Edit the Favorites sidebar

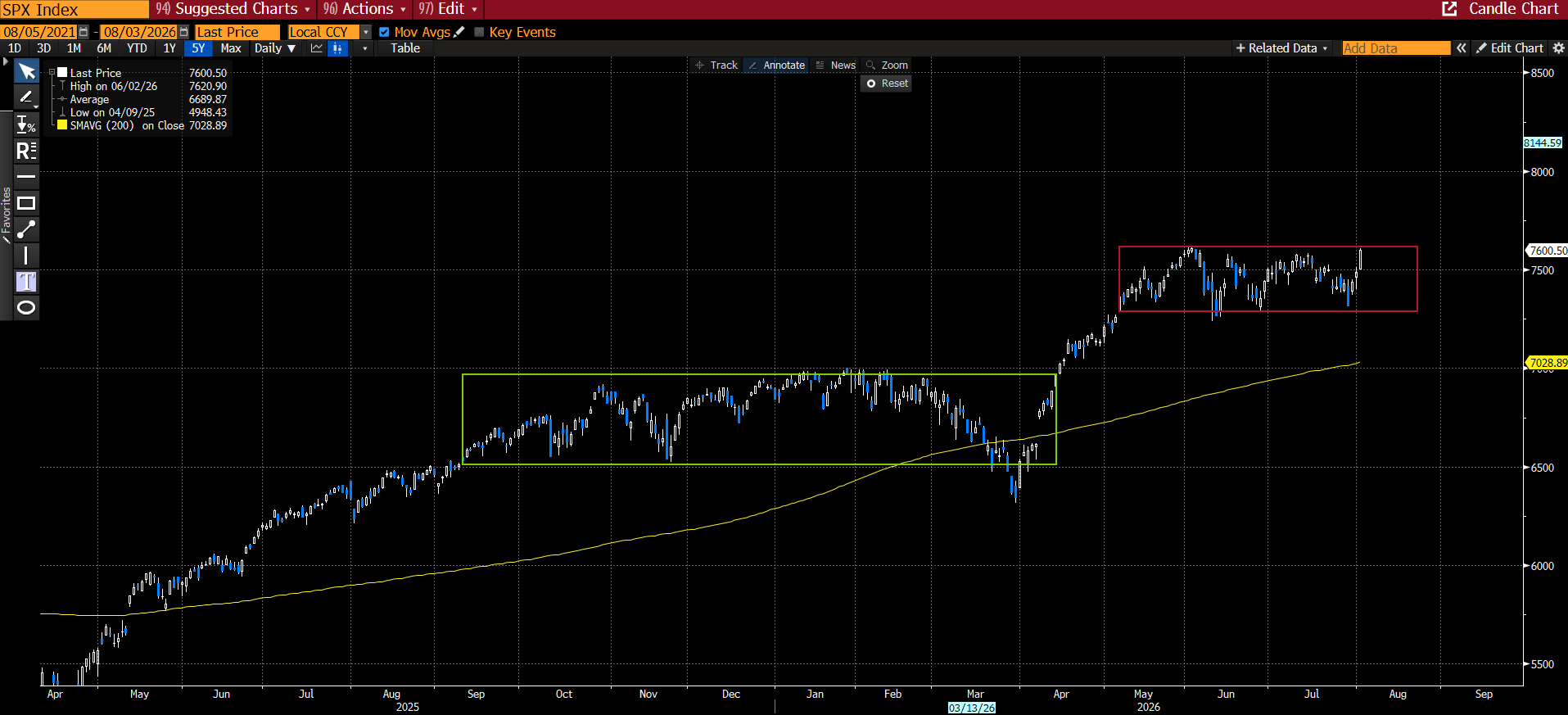[x=7, y=215]
